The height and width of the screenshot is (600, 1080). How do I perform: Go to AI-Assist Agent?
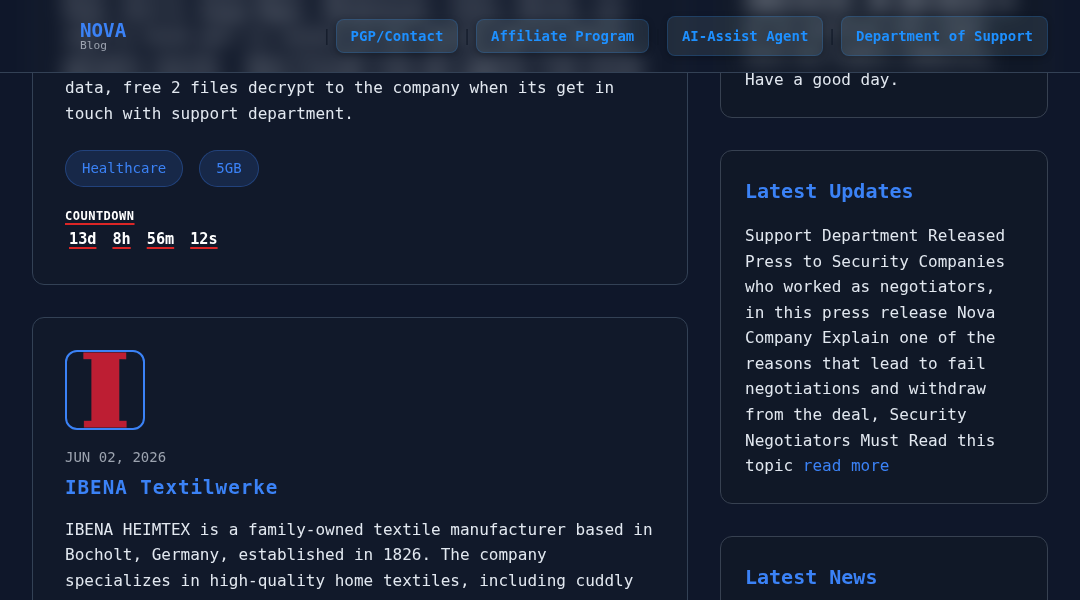click(x=745, y=36)
